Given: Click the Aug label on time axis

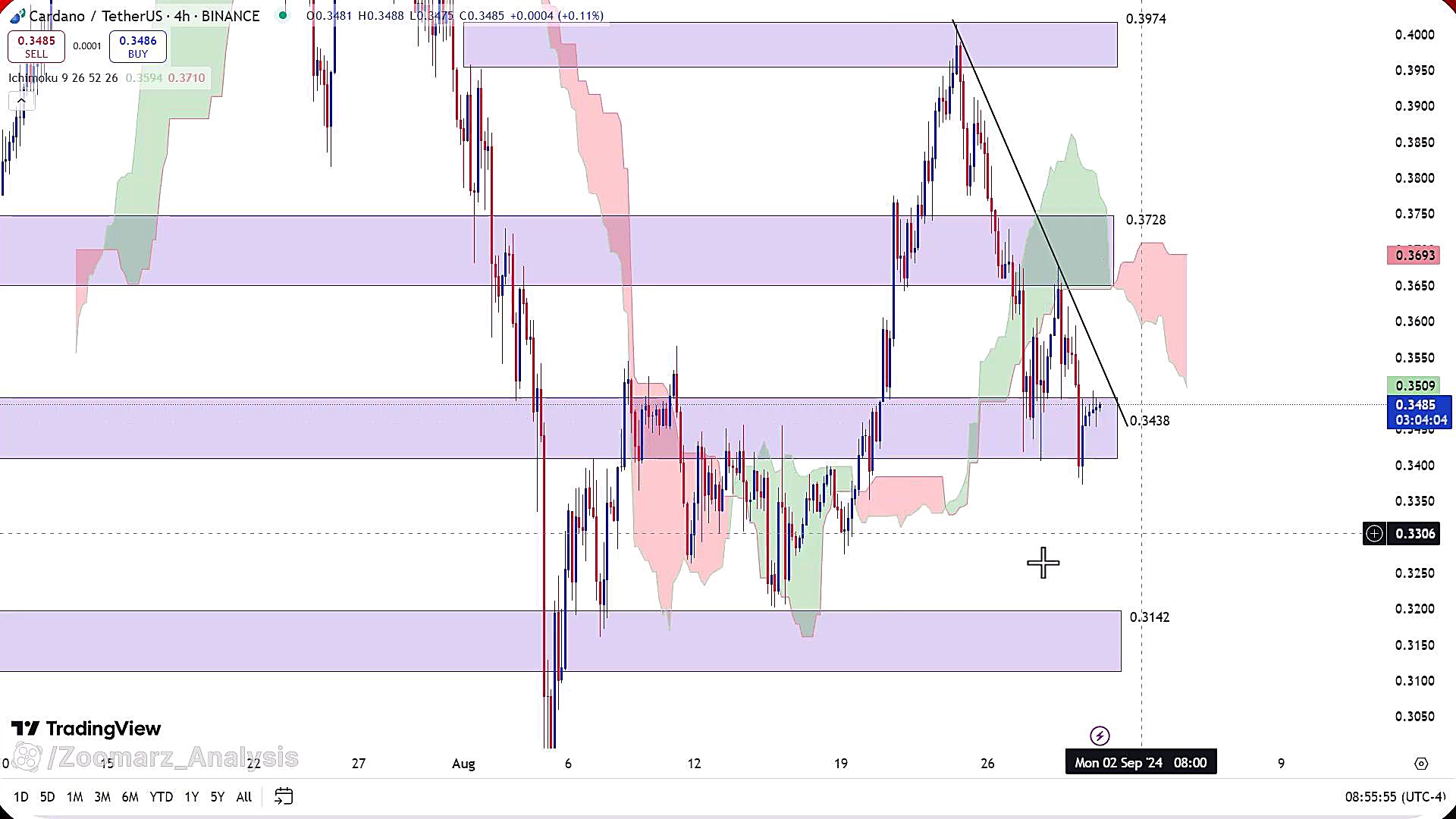Looking at the screenshot, I should coord(463,764).
